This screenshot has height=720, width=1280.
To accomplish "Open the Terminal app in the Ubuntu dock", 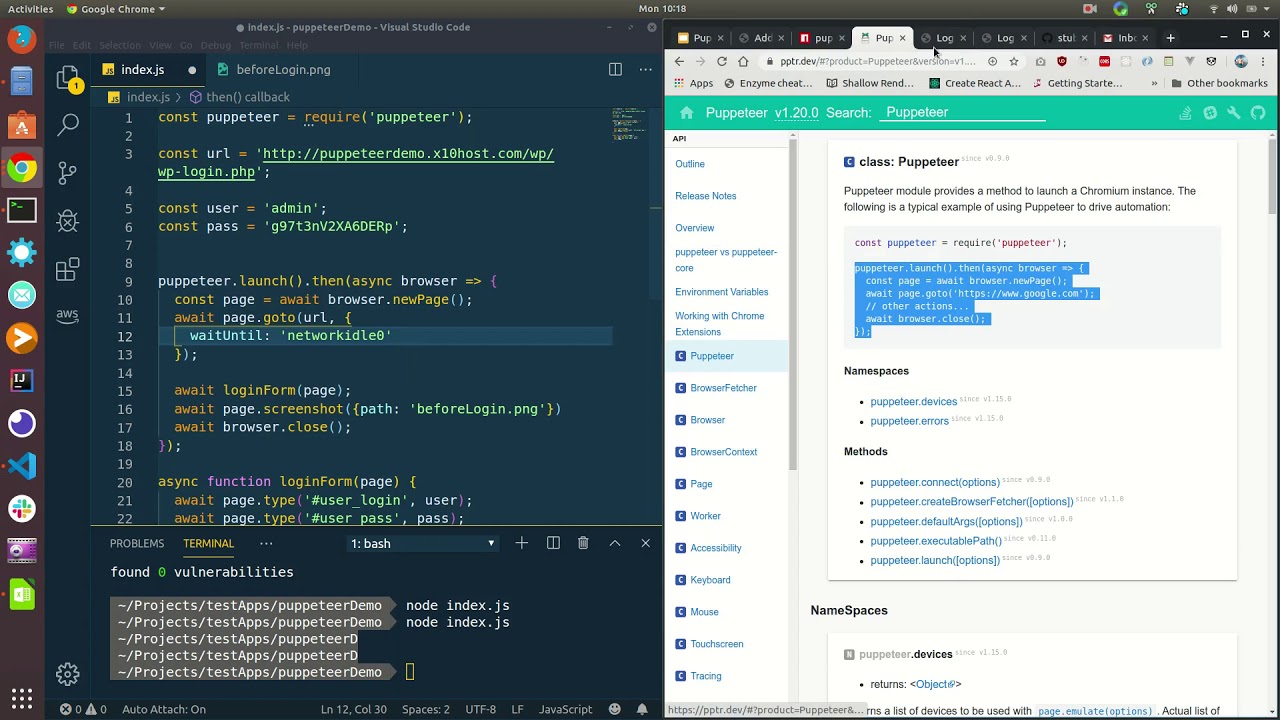I will pyautogui.click(x=22, y=210).
